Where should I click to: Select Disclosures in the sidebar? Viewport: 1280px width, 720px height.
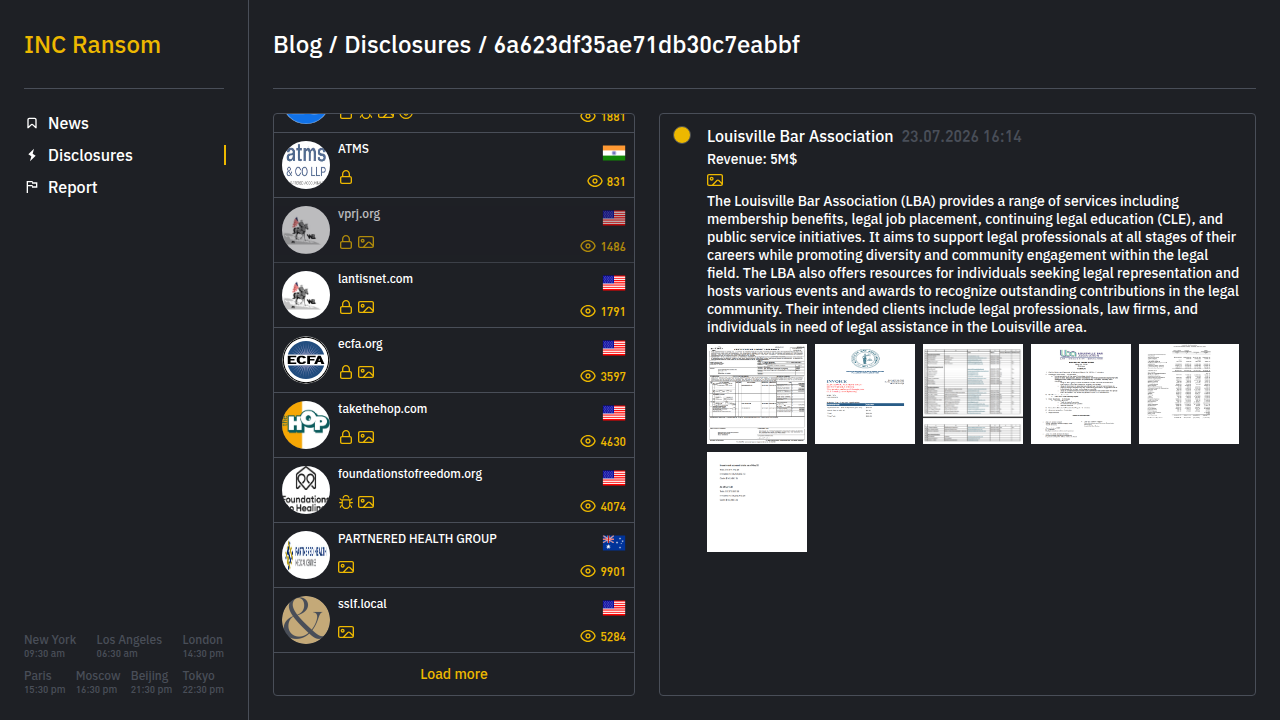90,155
